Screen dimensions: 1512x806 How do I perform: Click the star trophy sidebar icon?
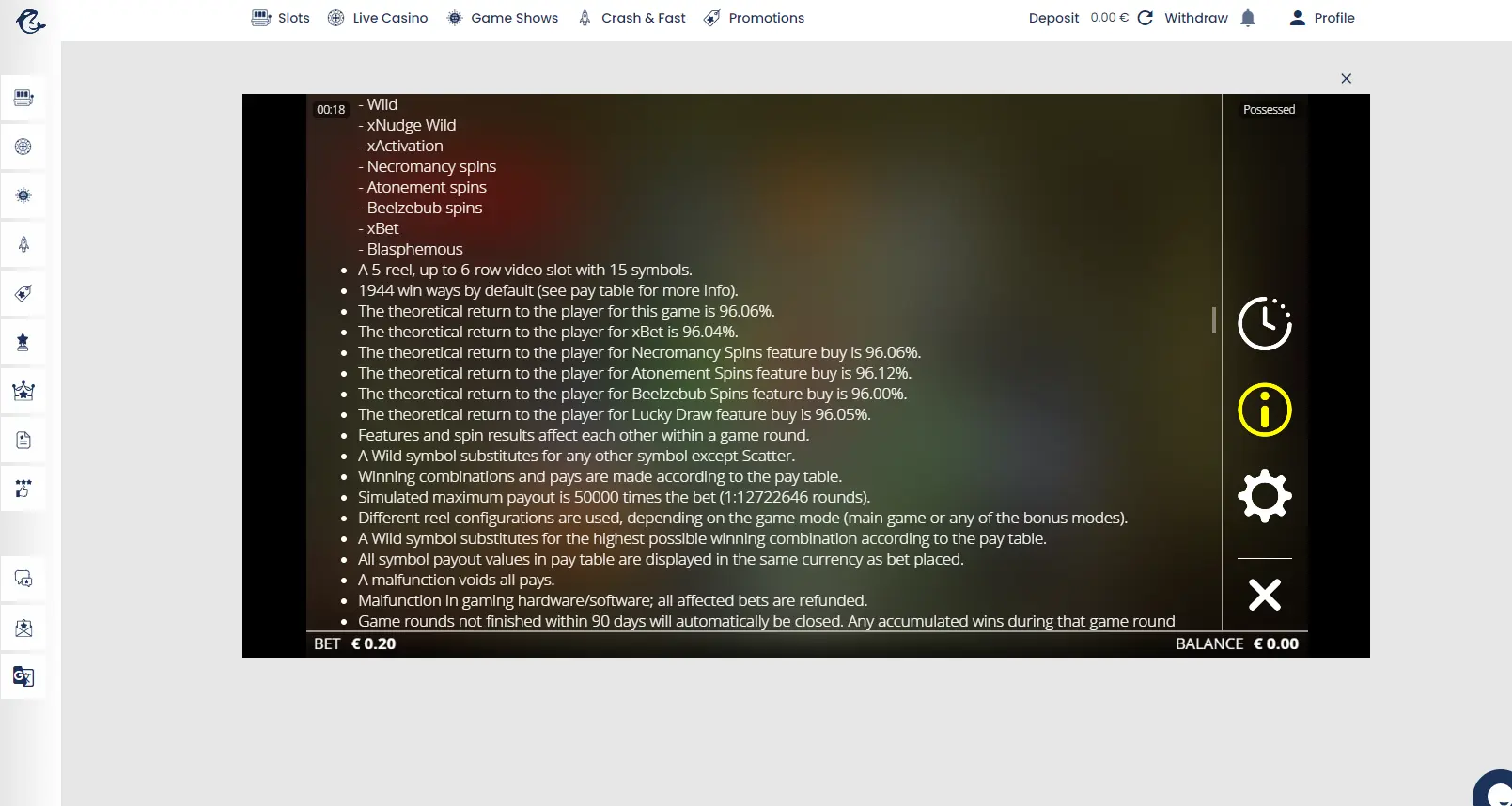[x=23, y=342]
